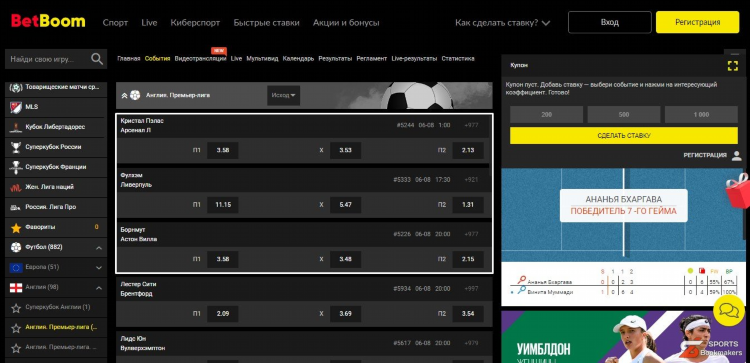
Task: Select the Кубок Либертадорес trophy icon
Action: pos(16,127)
